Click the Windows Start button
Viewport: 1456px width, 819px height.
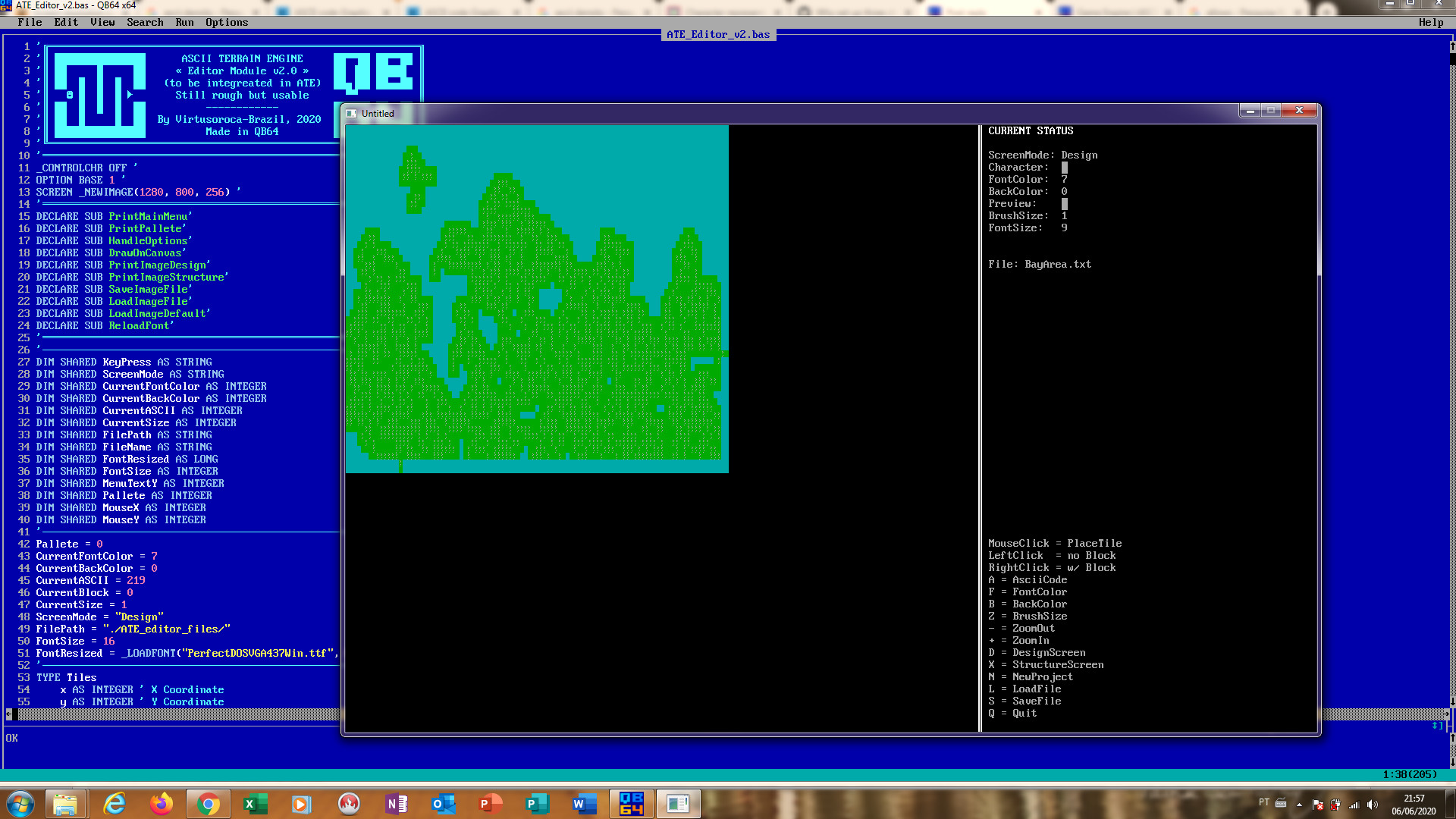[x=20, y=803]
